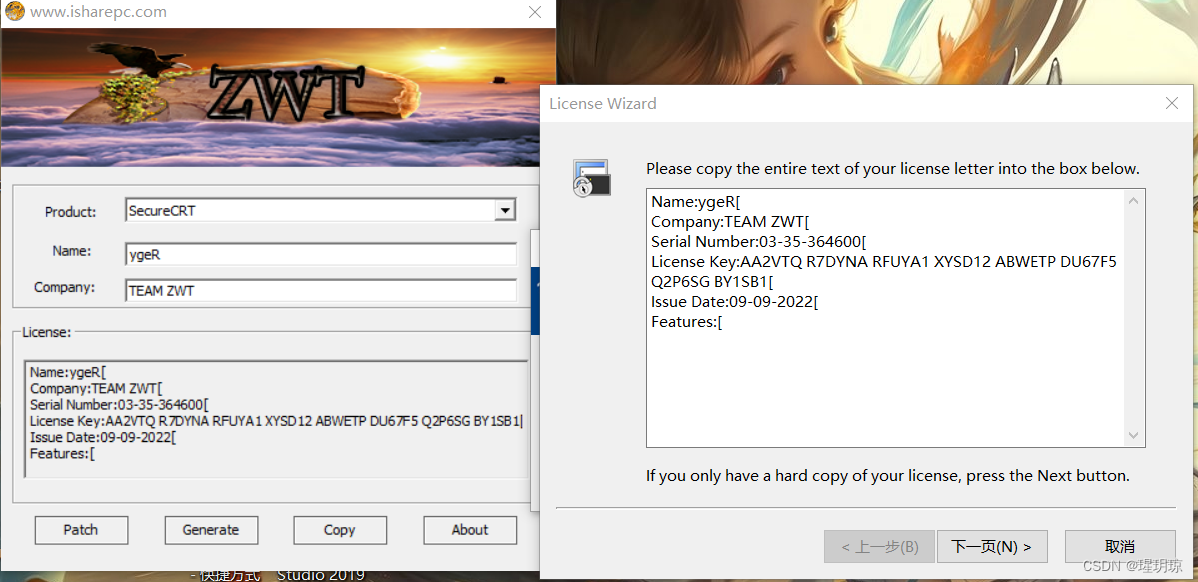The image size is (1198, 582).
Task: Go to next page in License Wizard
Action: pos(992,547)
